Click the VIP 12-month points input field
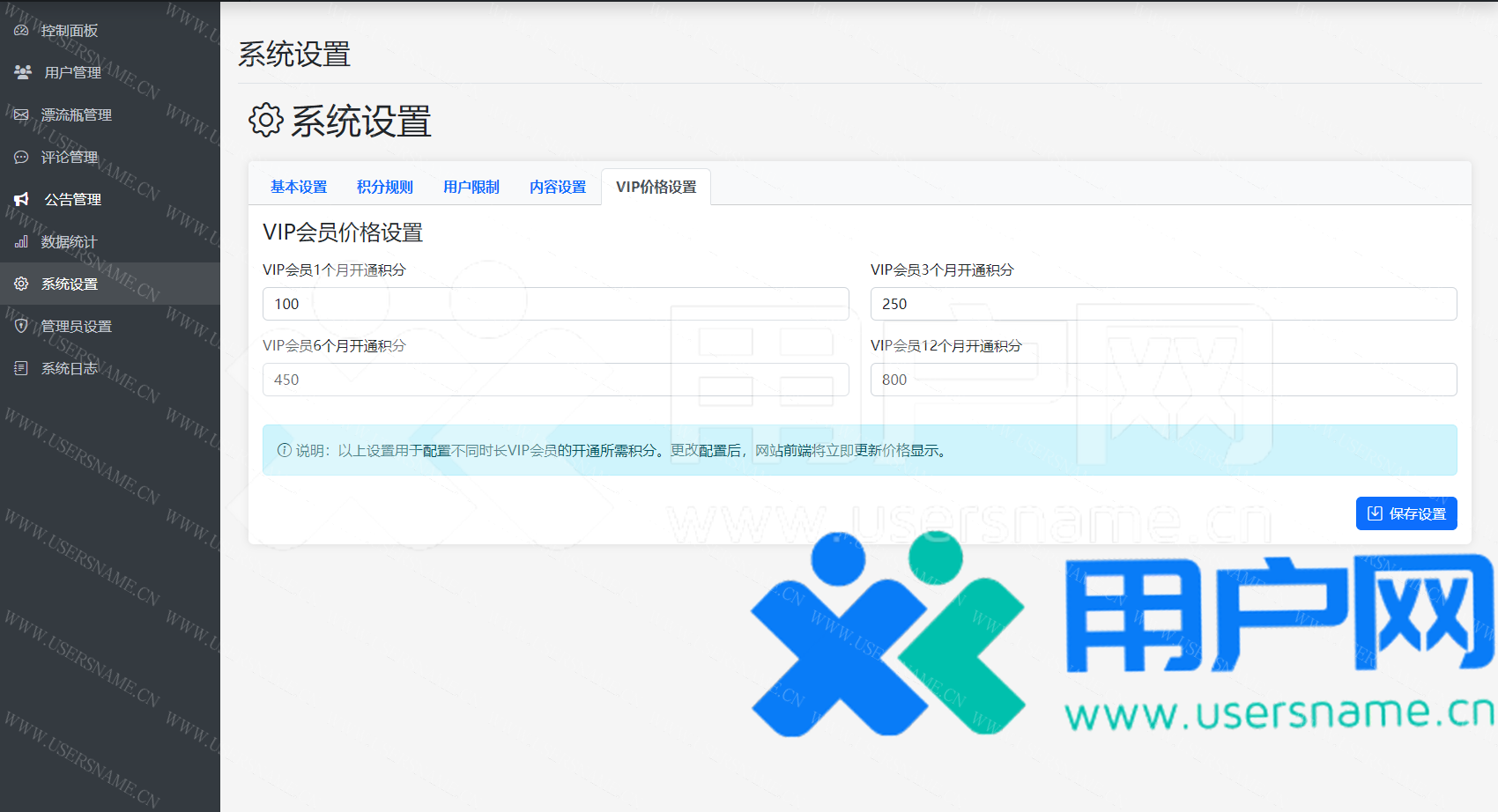 click(x=1163, y=380)
